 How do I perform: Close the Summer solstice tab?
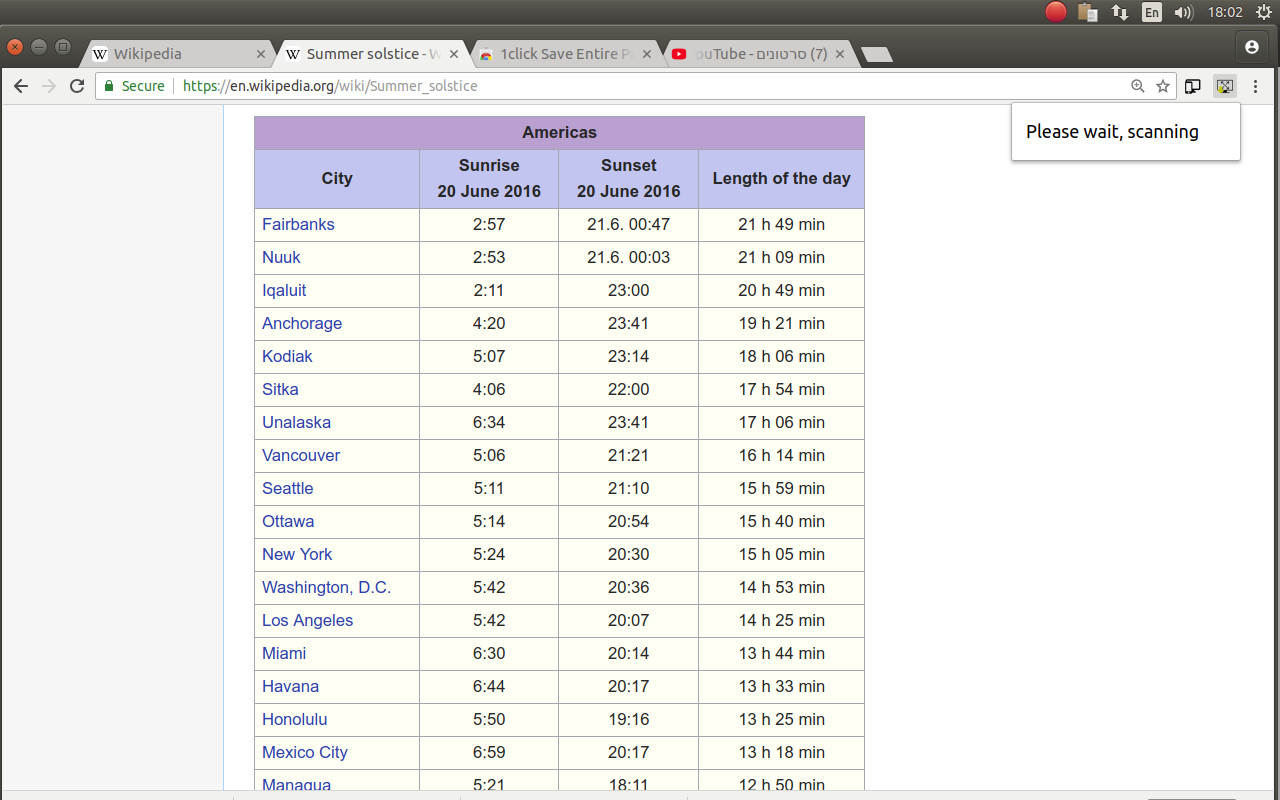tap(454, 54)
